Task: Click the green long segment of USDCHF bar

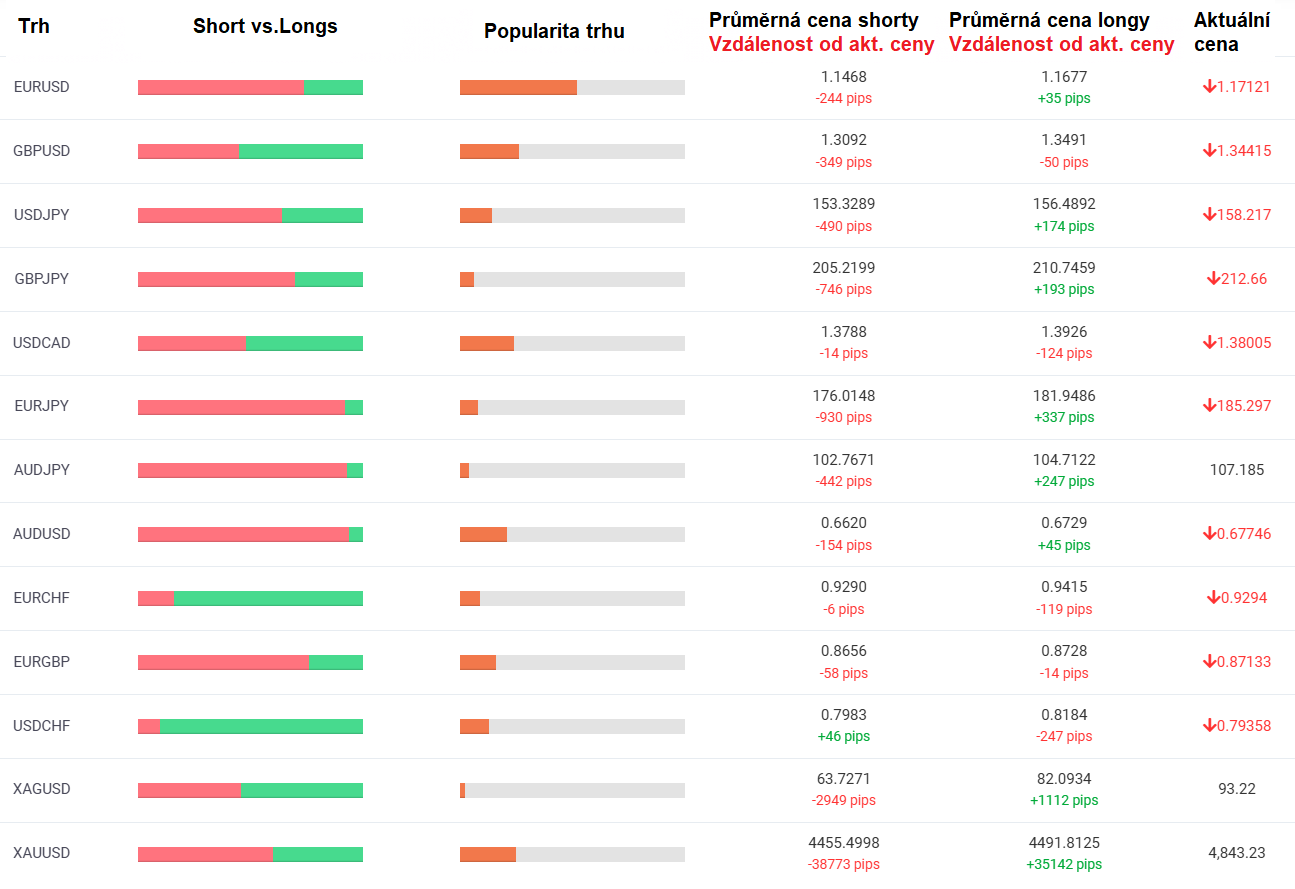Action: tap(261, 726)
